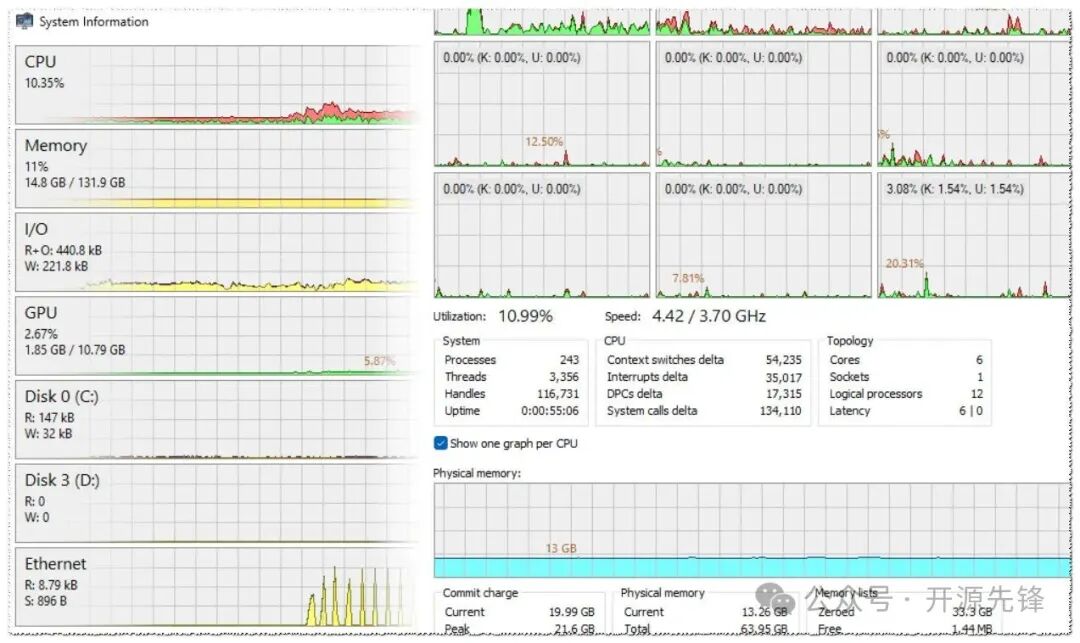Open the Memory section showing 11%
This screenshot has height=643, width=1080.
click(215, 168)
